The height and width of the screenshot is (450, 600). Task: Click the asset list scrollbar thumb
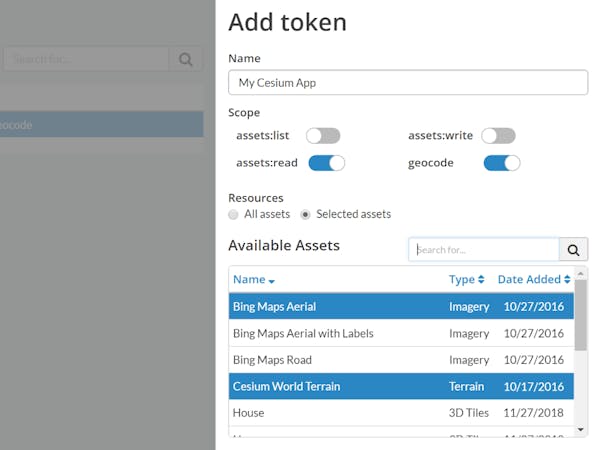580,315
